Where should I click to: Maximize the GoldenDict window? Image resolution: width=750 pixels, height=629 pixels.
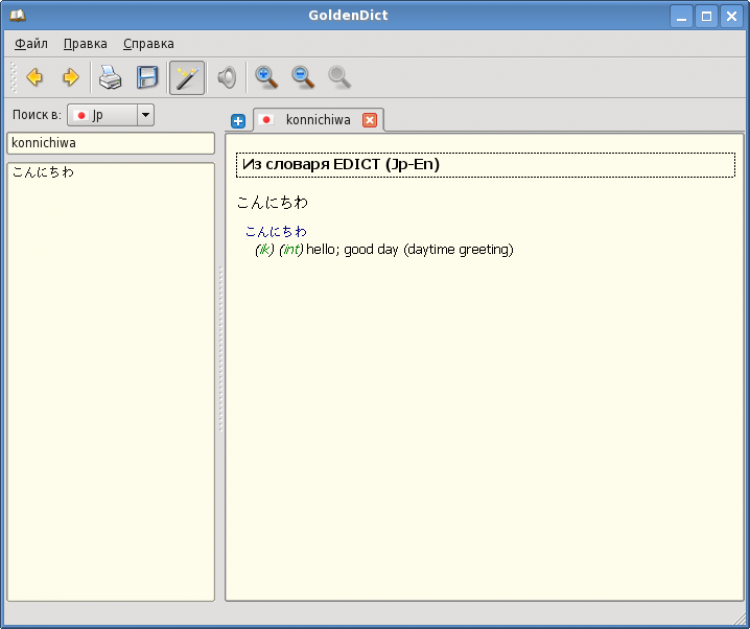click(x=706, y=17)
